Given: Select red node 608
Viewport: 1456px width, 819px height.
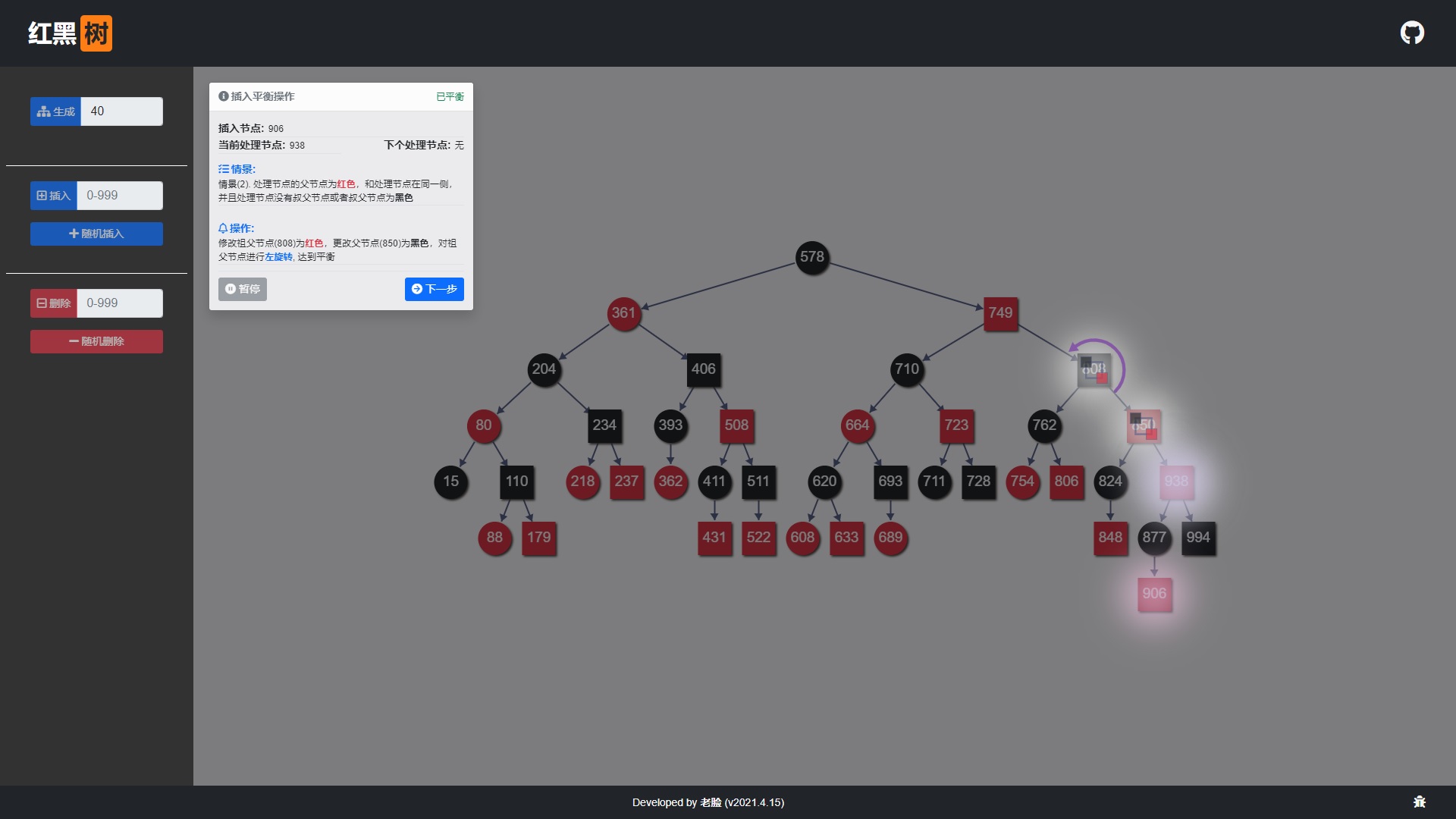Looking at the screenshot, I should point(802,538).
